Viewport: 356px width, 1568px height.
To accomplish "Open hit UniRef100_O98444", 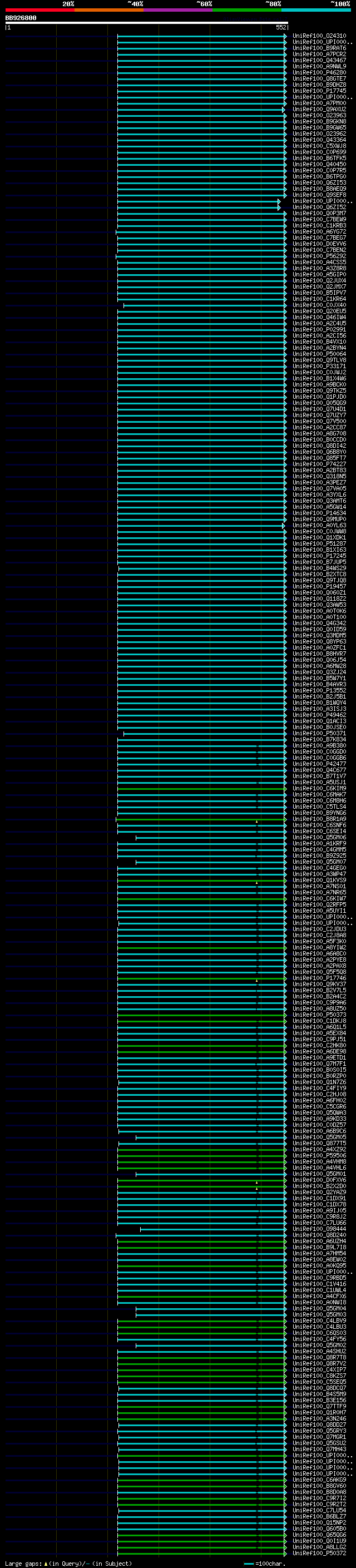I will [319, 1229].
